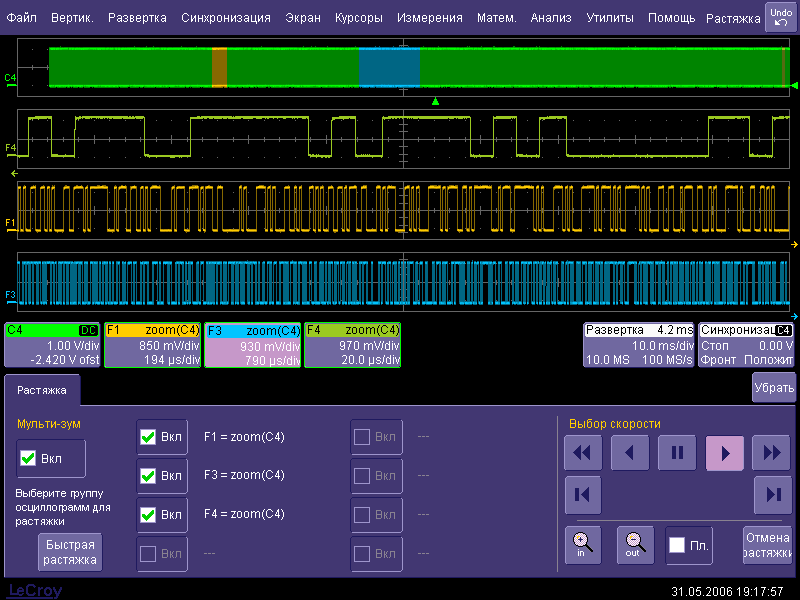800x600 pixels.
Task: Toggle the Пл. checkbox
Action: click(677, 545)
